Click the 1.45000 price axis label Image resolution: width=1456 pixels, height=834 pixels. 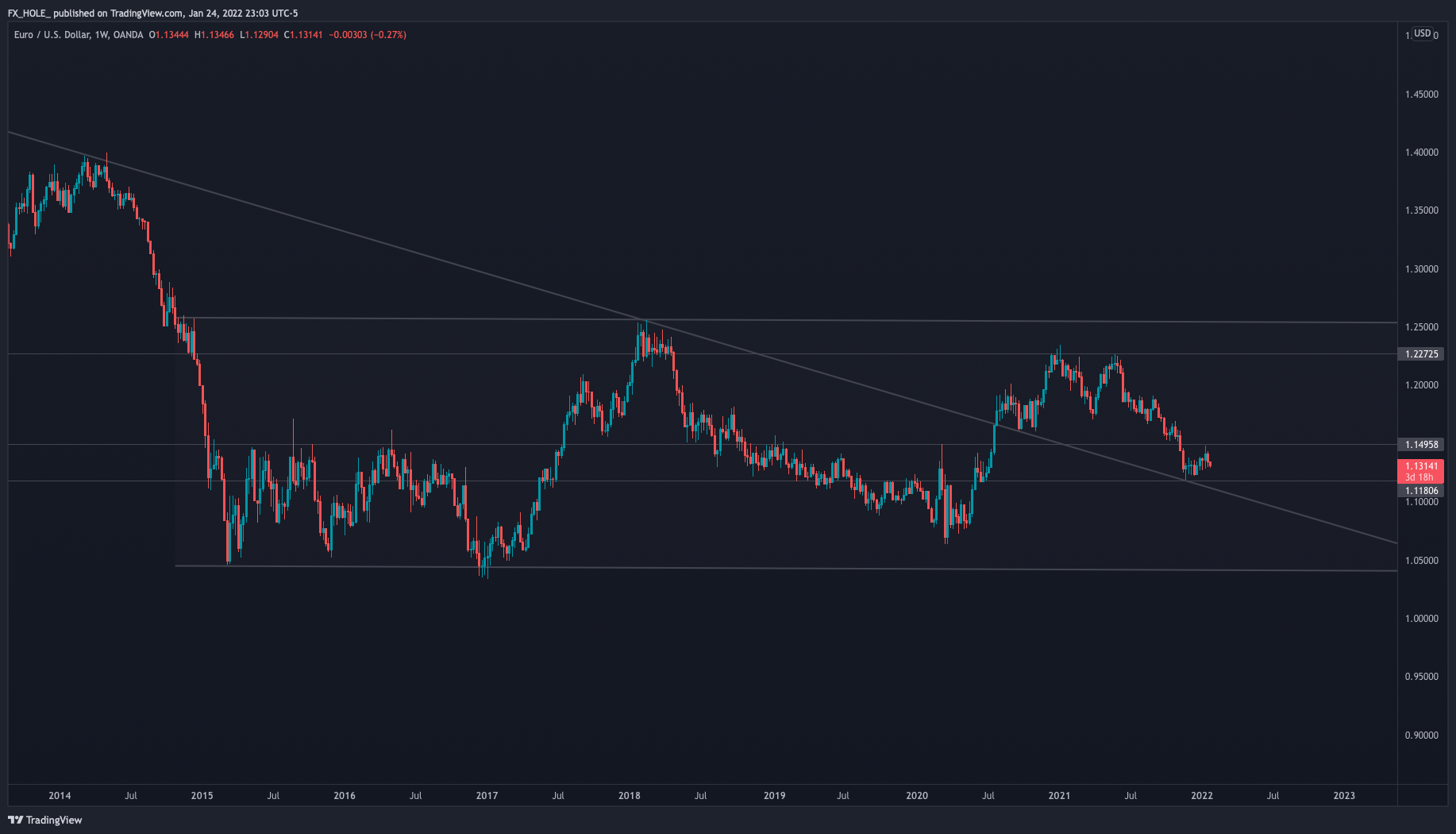coord(1422,95)
